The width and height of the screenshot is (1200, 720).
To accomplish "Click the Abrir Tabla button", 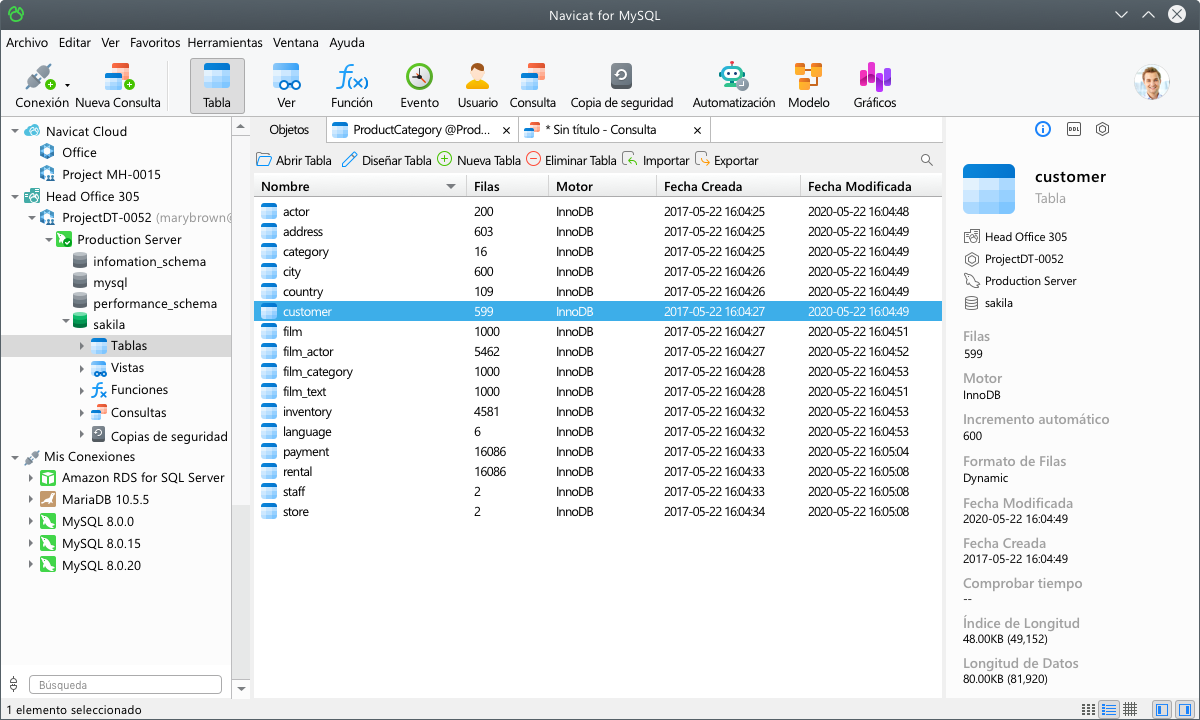I will tap(294, 160).
